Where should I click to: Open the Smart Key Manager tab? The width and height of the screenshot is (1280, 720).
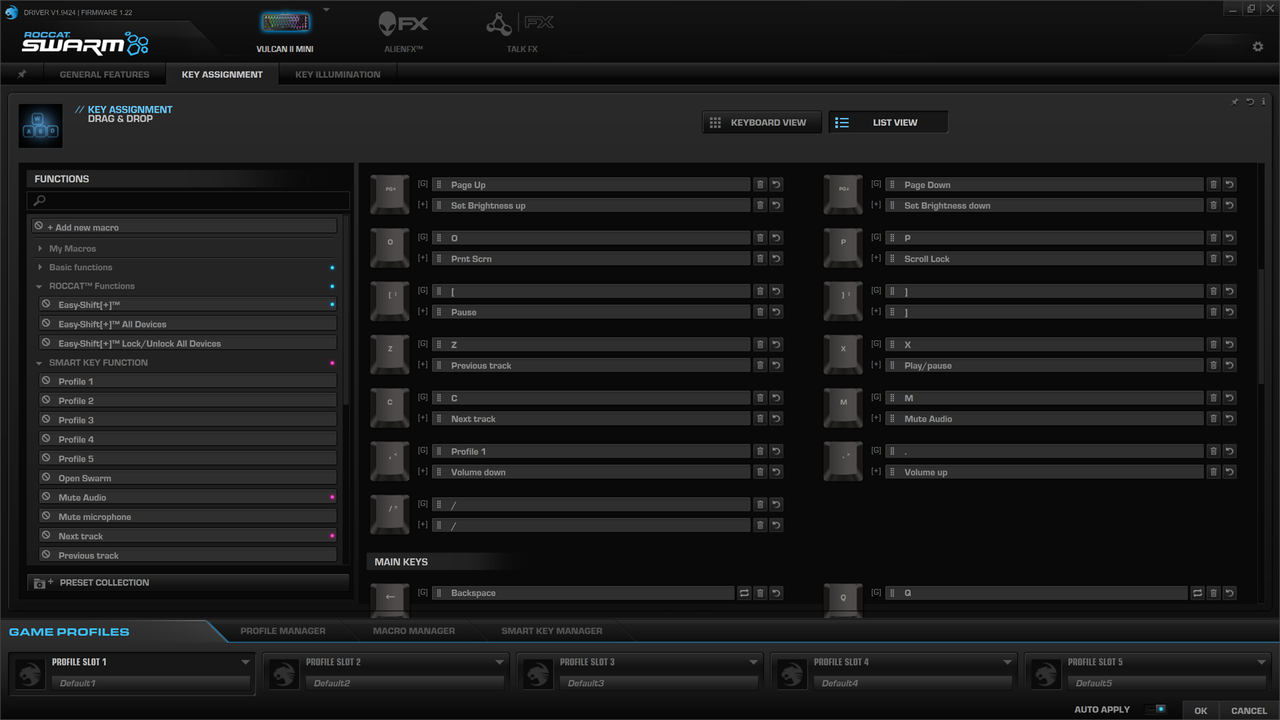(552, 631)
